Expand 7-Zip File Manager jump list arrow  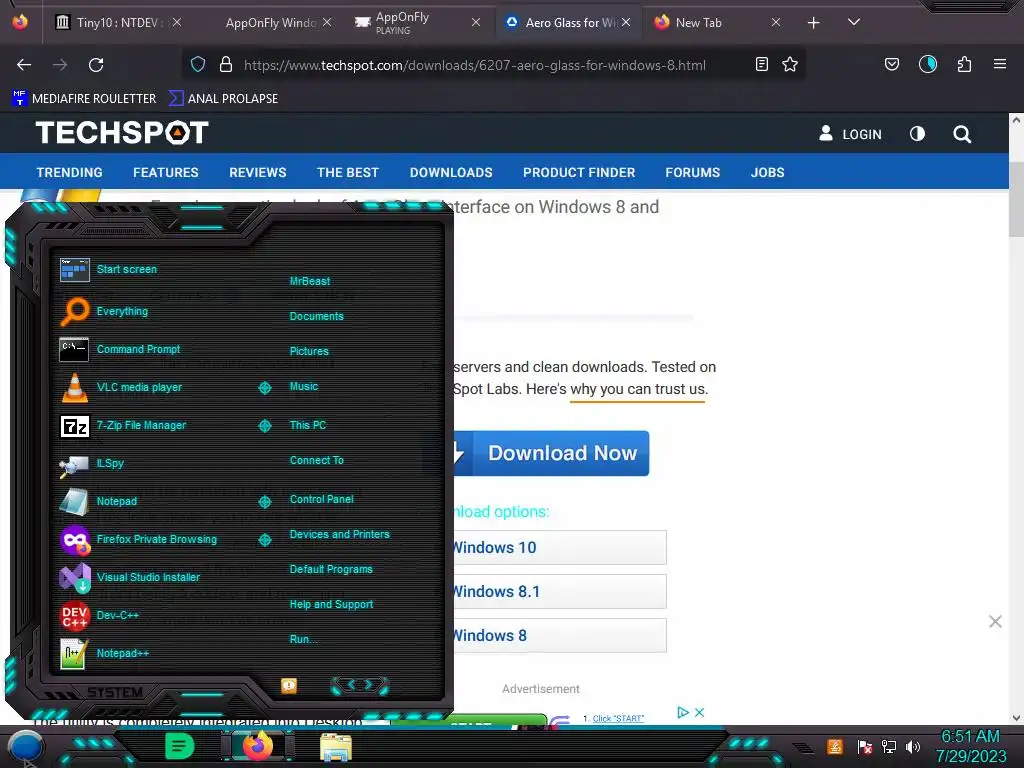264,426
